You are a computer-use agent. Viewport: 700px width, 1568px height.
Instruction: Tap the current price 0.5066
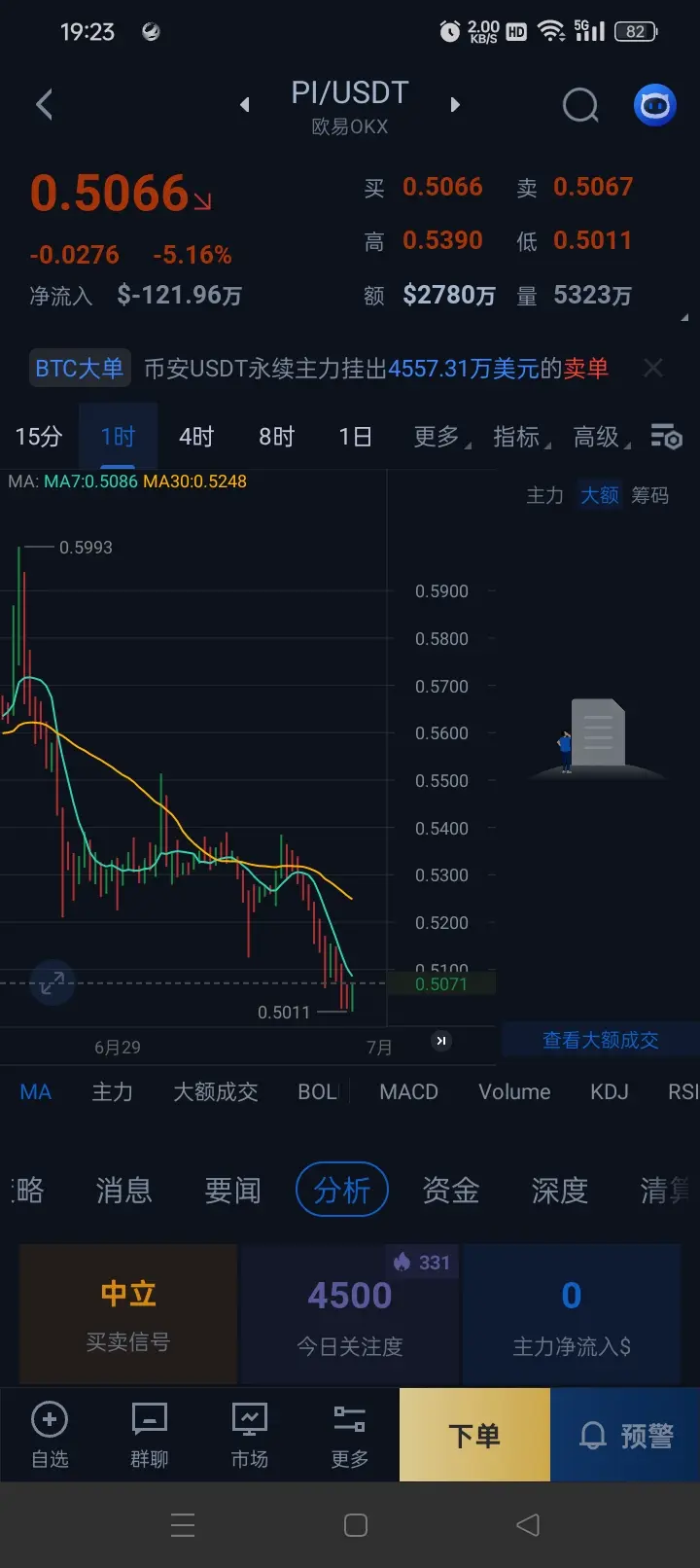click(x=109, y=193)
